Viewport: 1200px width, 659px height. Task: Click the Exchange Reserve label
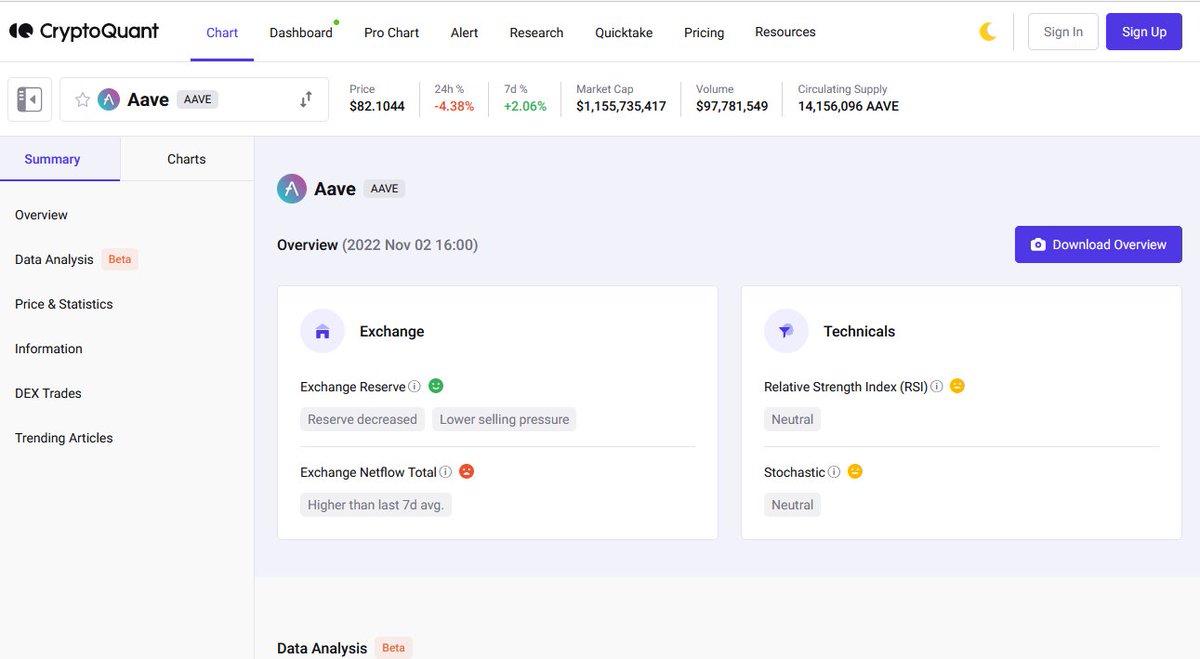click(x=353, y=386)
